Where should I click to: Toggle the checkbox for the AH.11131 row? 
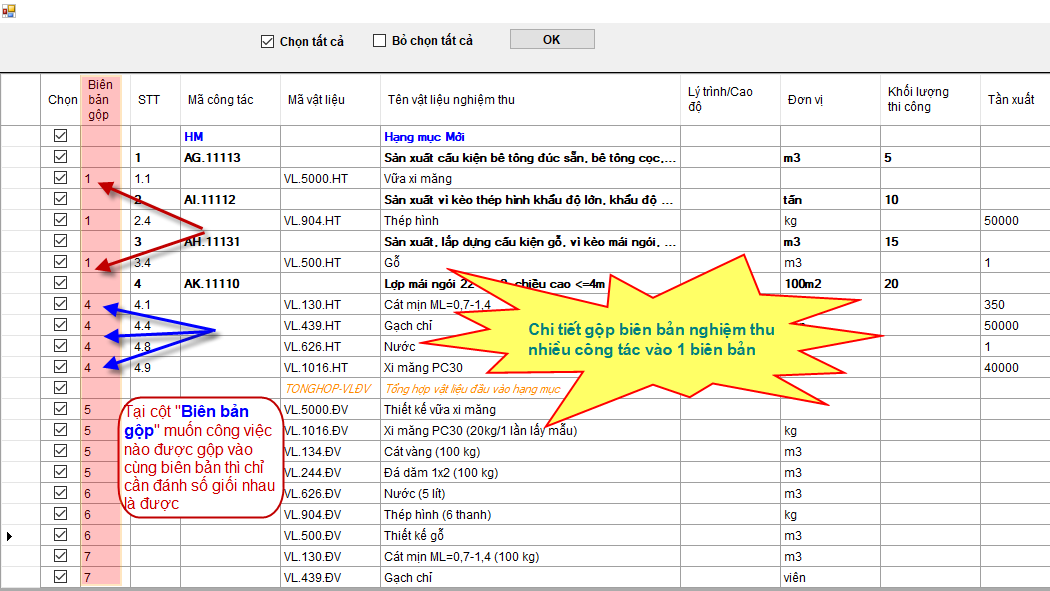pyautogui.click(x=60, y=241)
